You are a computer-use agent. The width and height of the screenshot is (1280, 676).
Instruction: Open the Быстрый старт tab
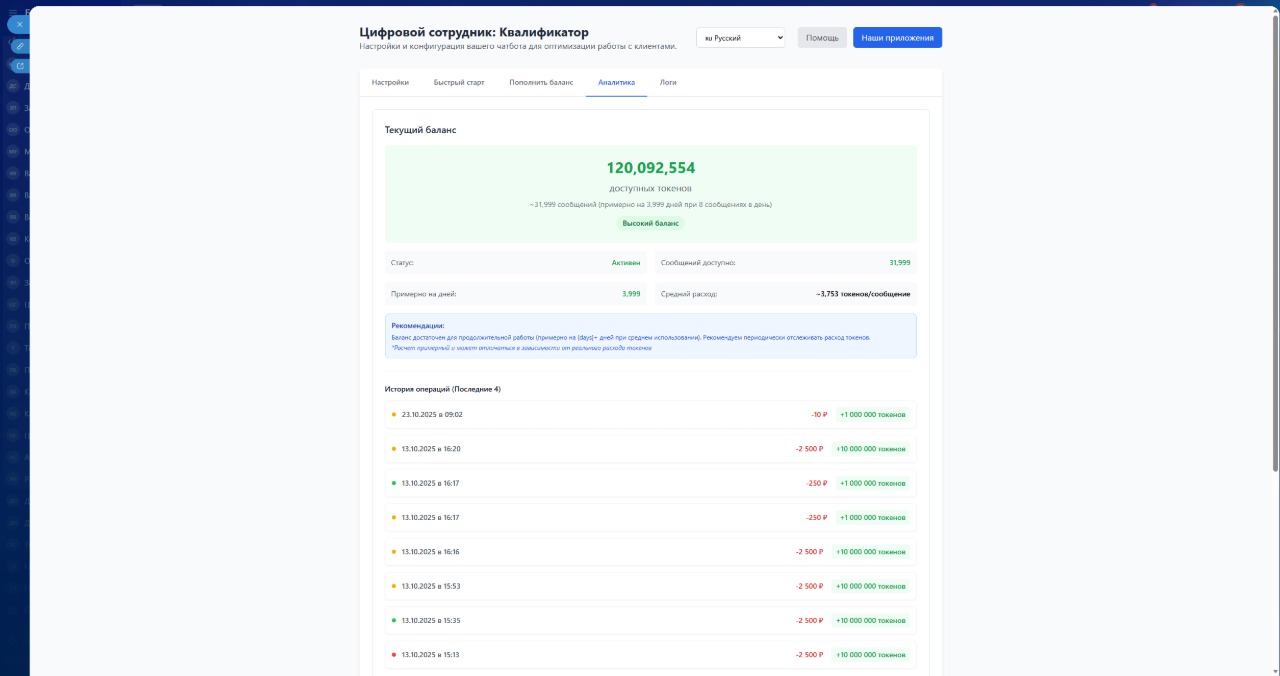(x=459, y=83)
